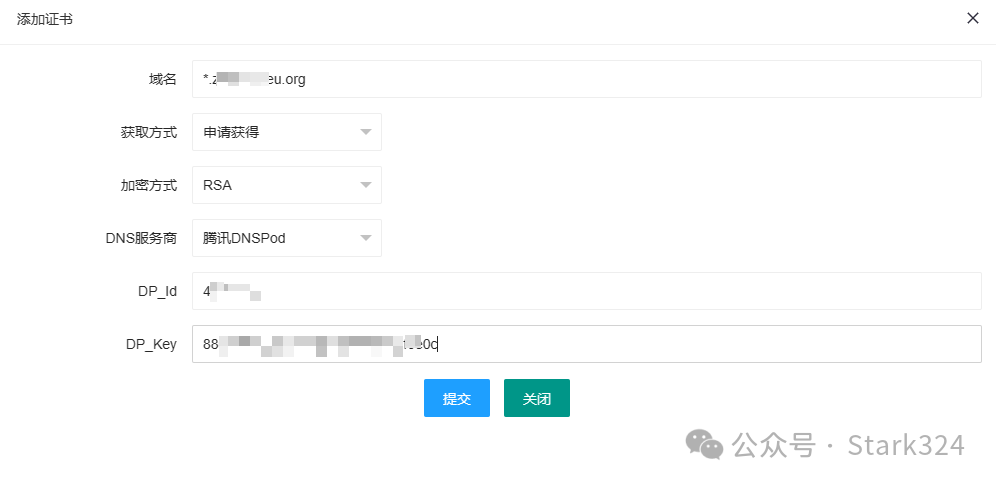996x485 pixels.
Task: Click the WeChat logo in the watermark
Action: coord(705,445)
